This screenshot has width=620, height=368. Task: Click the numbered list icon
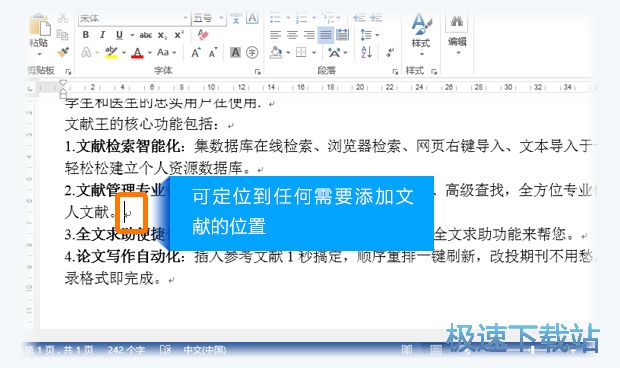point(301,18)
